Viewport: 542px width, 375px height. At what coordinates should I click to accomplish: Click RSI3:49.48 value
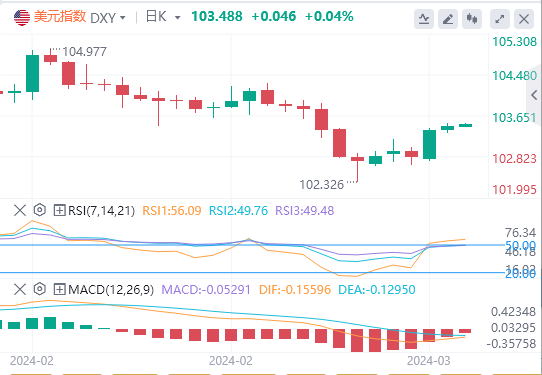point(305,210)
